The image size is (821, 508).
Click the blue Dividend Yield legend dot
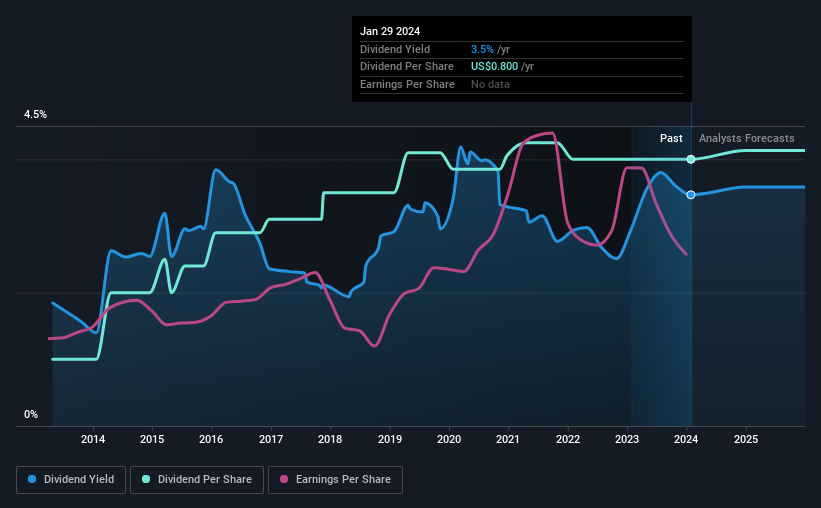tap(32, 479)
